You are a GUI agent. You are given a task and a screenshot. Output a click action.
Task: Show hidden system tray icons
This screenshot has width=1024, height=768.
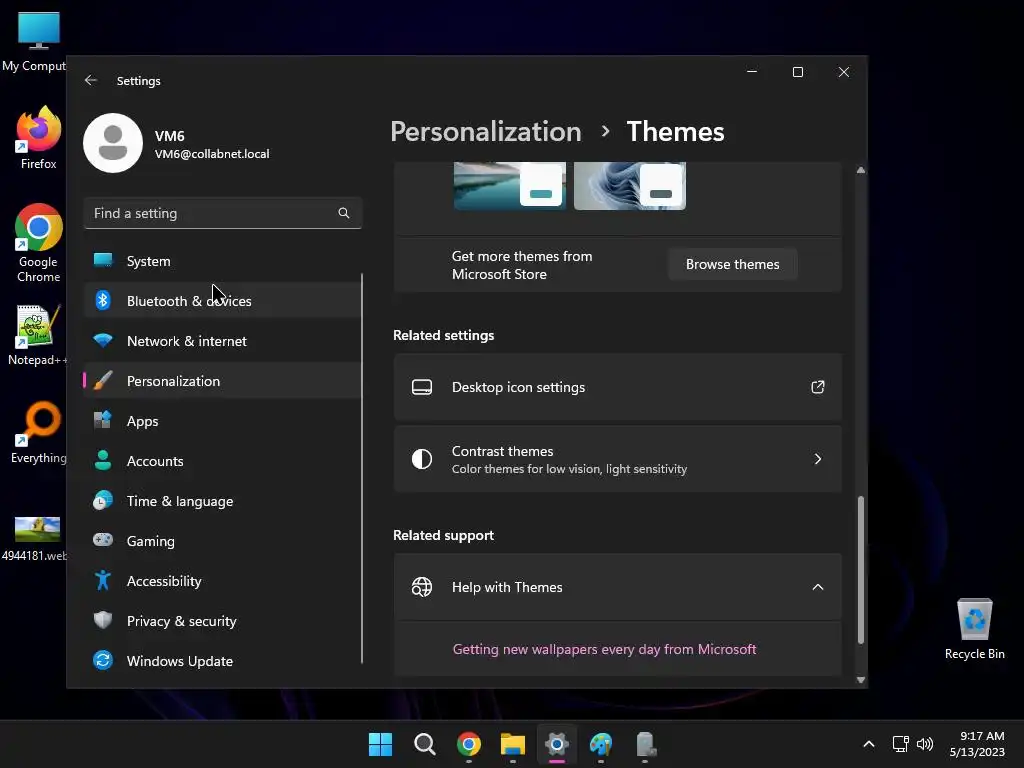pyautogui.click(x=869, y=744)
